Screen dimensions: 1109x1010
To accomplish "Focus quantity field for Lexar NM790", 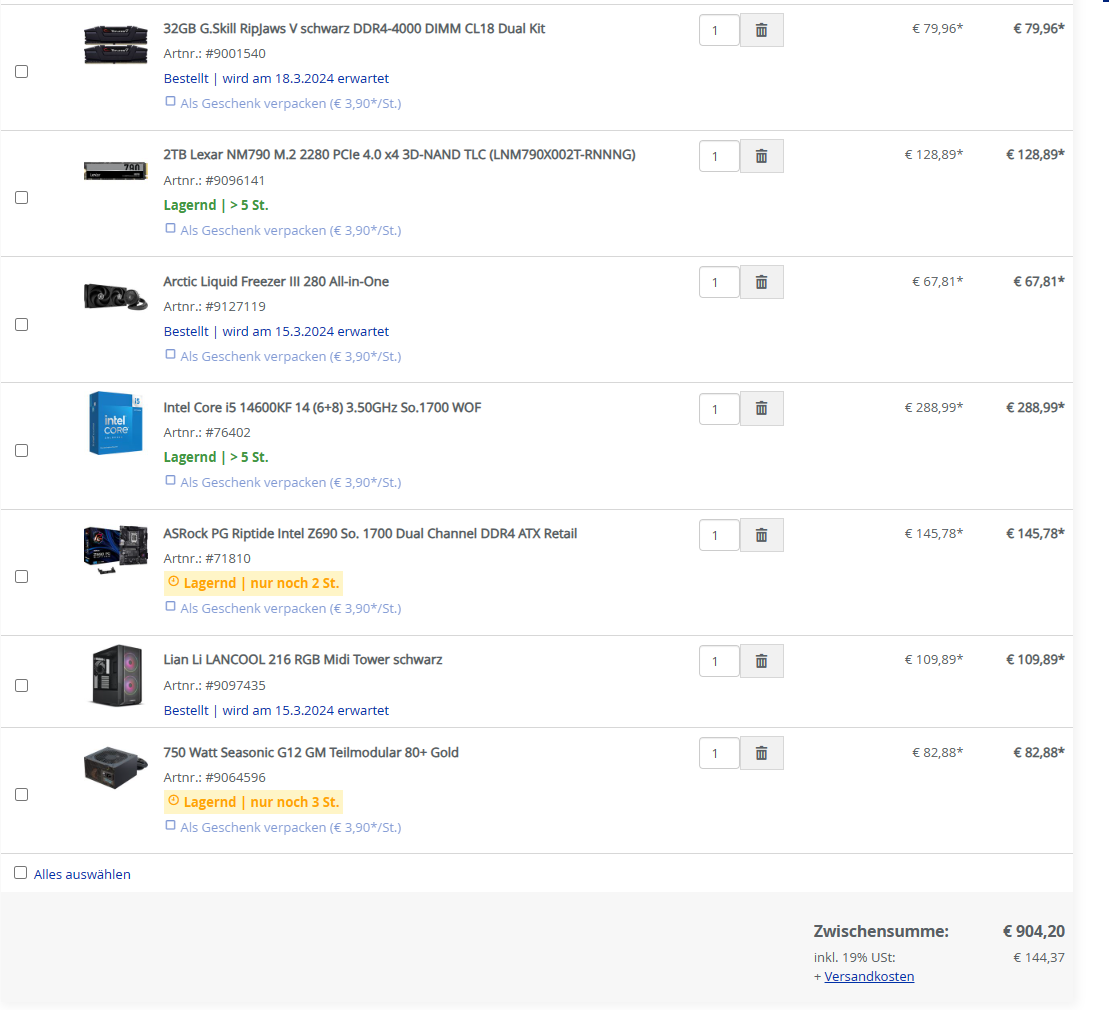I will point(719,156).
